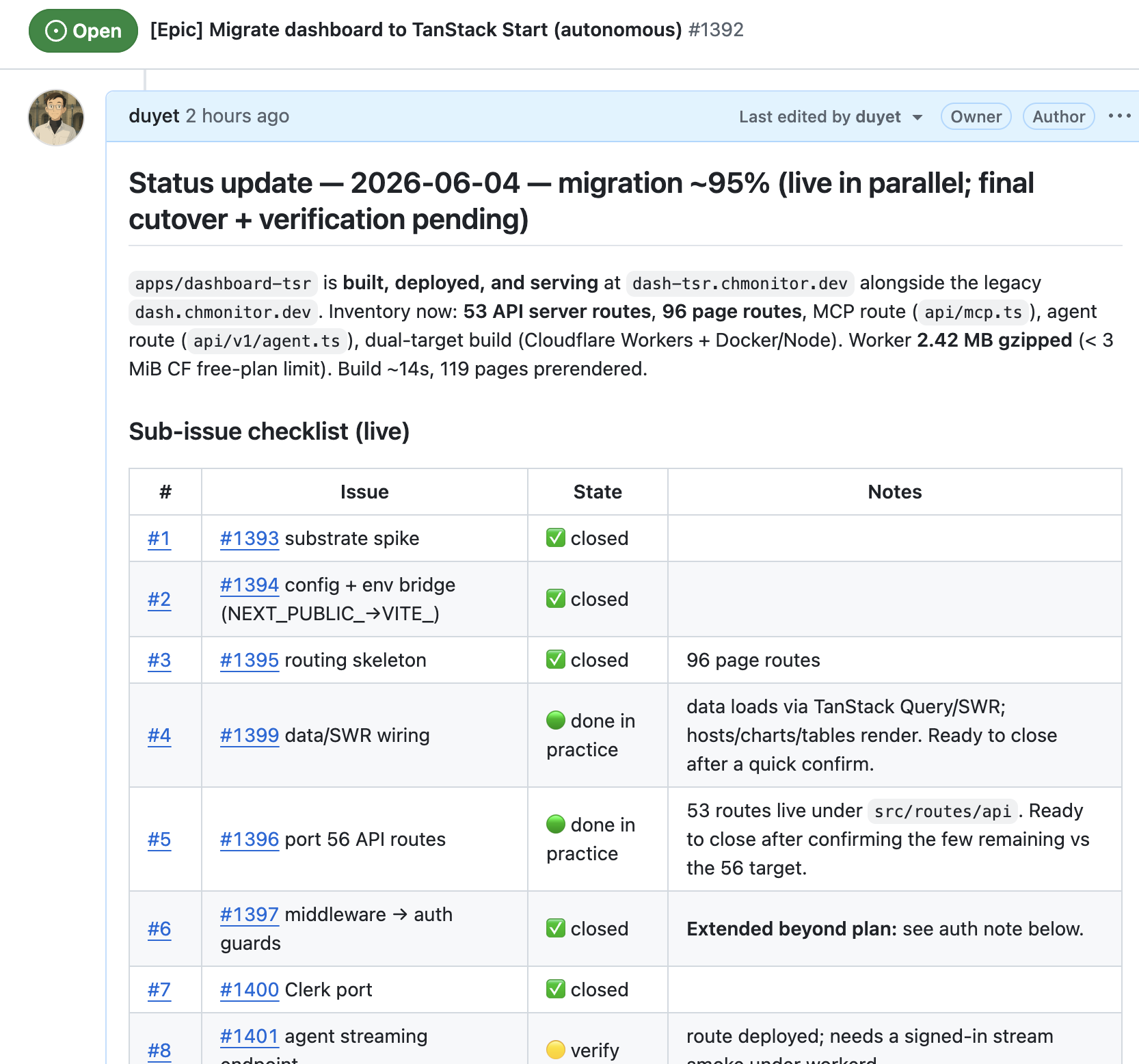1139x1064 pixels.
Task: Click the '2.42 MB gzipped' bold text
Action: [x=995, y=341]
